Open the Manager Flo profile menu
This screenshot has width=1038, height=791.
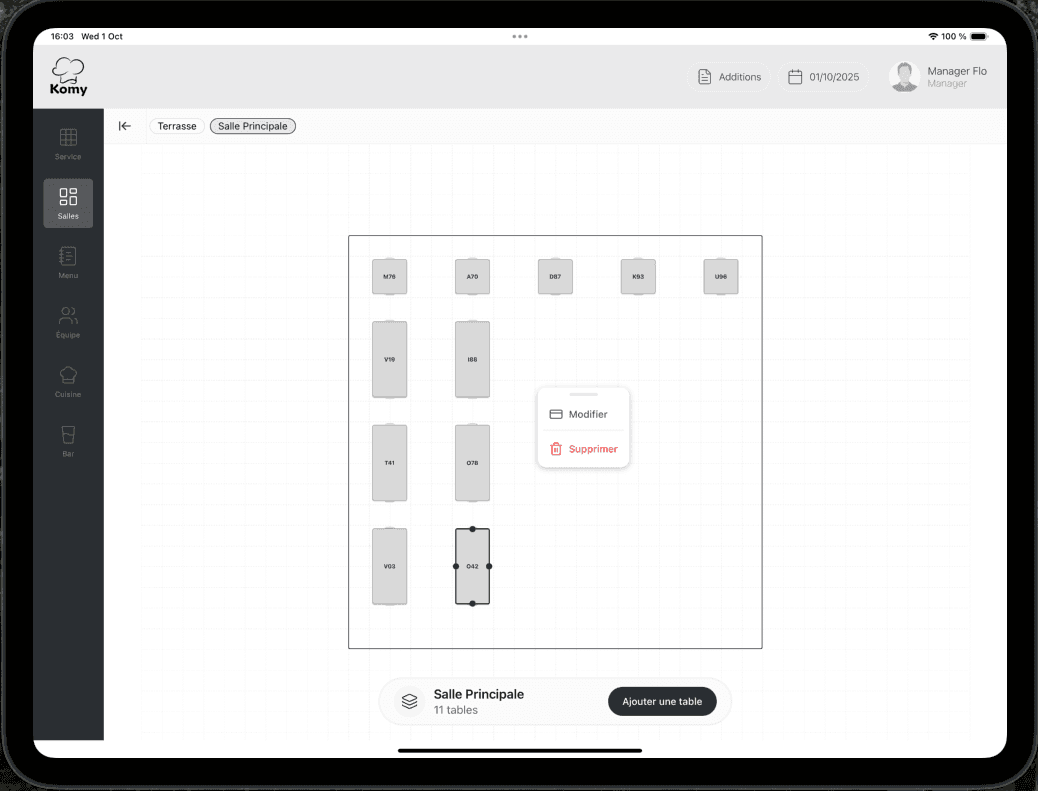(x=938, y=77)
